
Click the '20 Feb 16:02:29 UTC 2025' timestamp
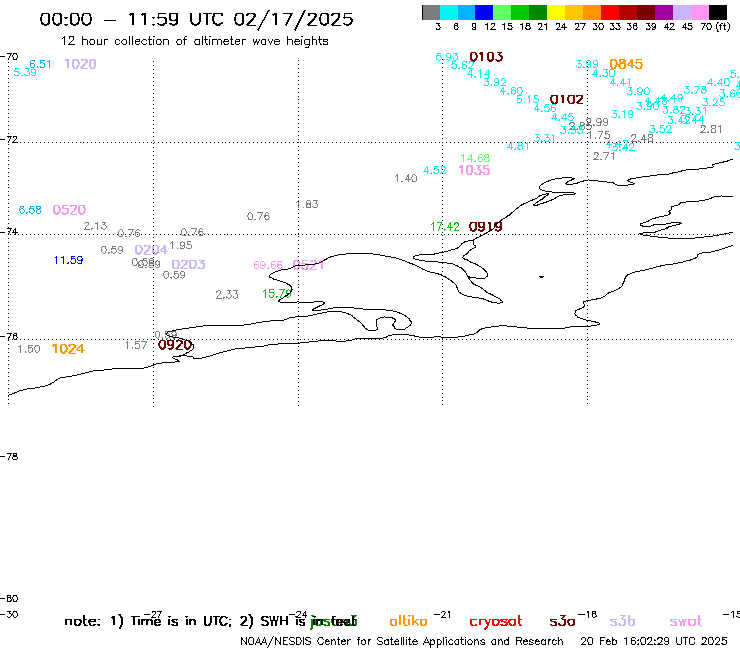(654, 642)
